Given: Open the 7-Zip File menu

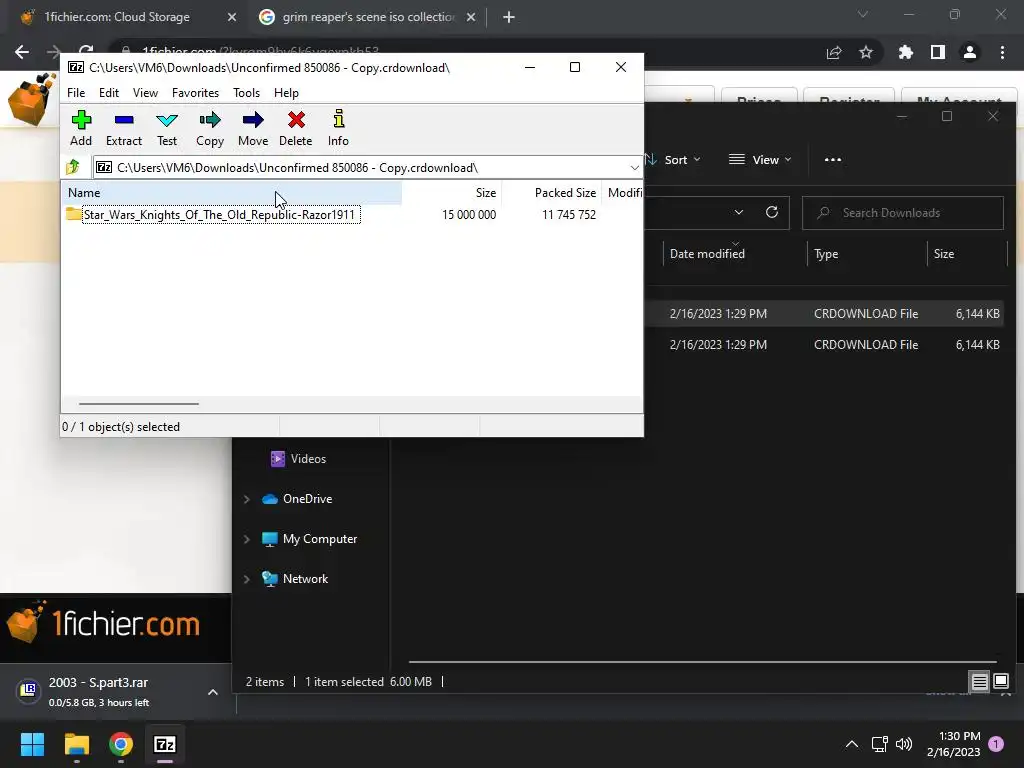Looking at the screenshot, I should coord(76,93).
